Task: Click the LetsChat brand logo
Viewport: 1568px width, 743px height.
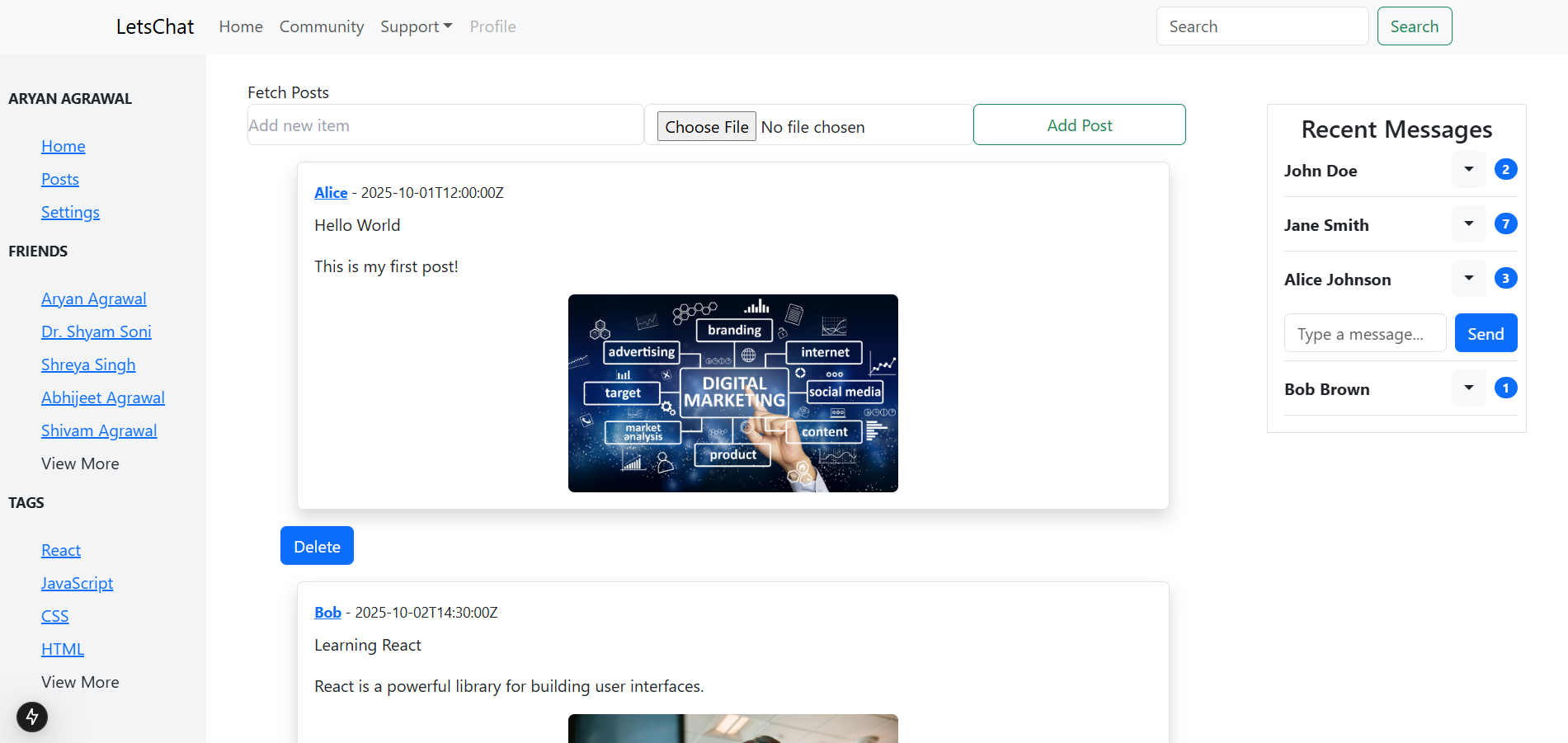Action: tap(155, 26)
